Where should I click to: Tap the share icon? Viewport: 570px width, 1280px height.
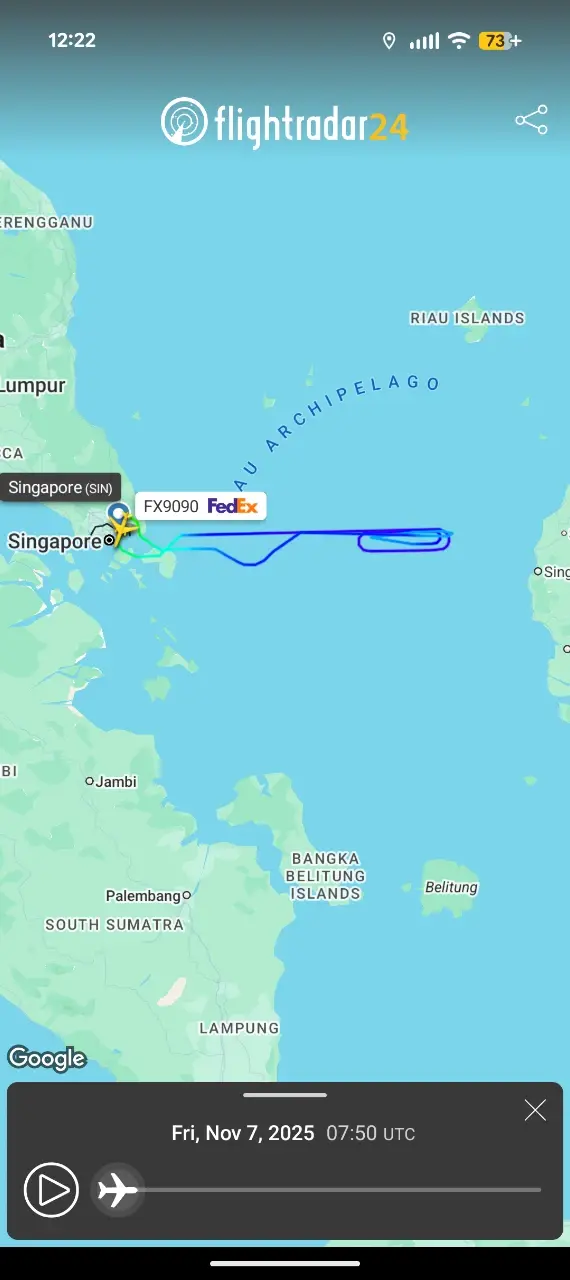pos(531,120)
